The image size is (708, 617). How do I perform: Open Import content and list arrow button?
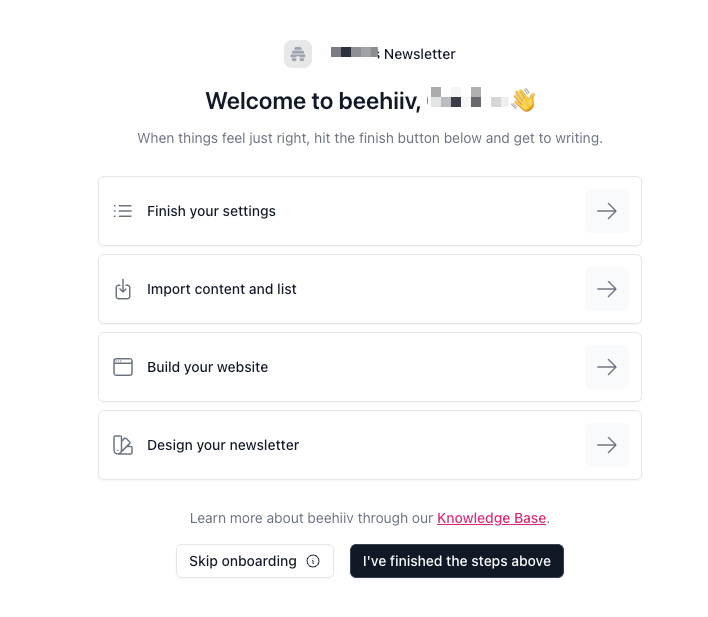606,289
